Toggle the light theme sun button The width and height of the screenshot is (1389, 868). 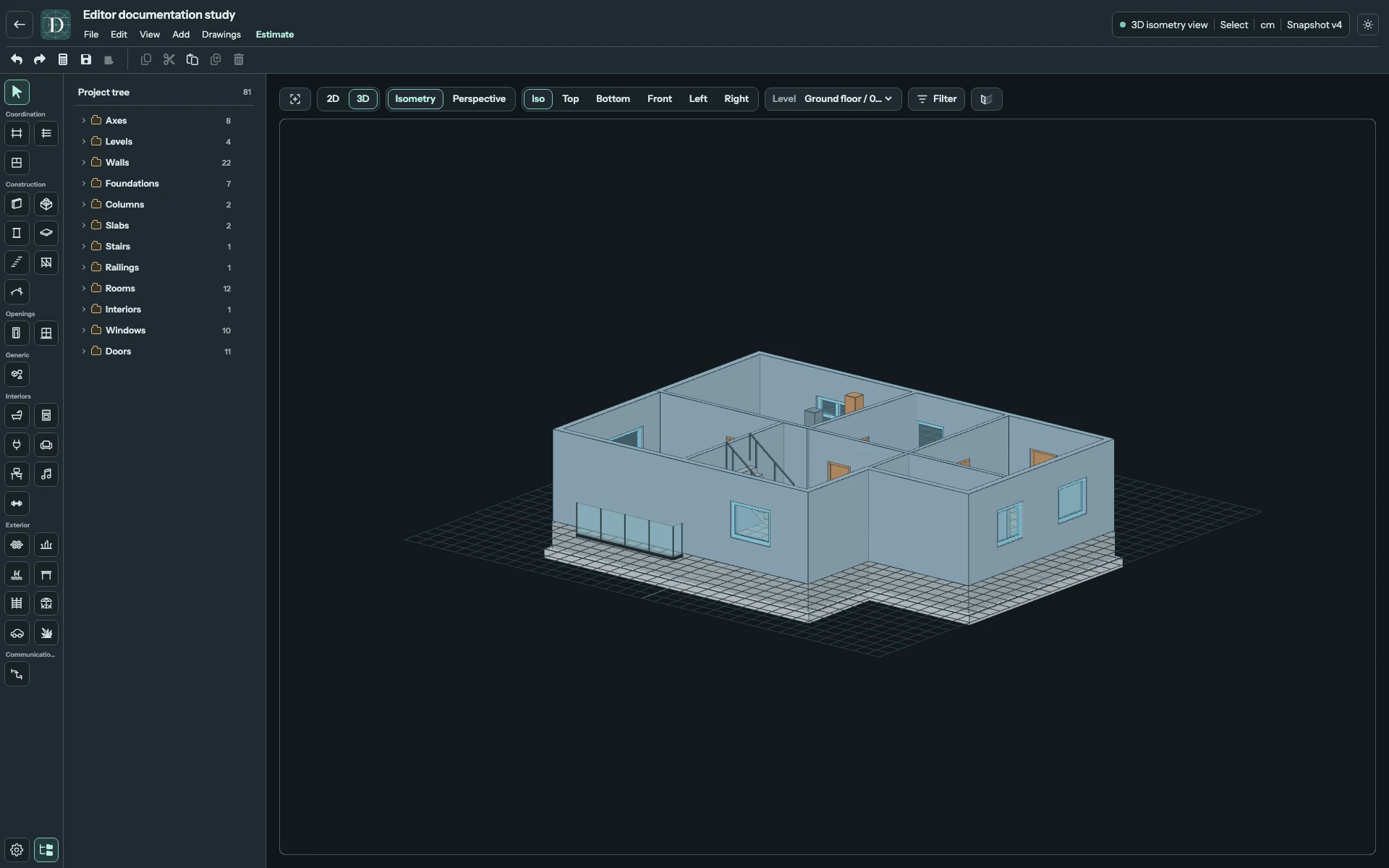tap(1368, 25)
